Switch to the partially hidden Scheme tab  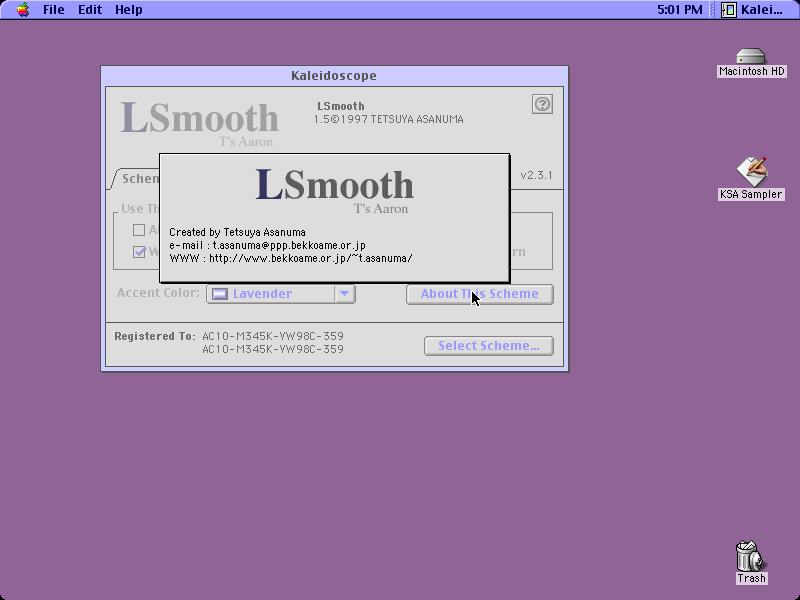pyautogui.click(x=136, y=179)
